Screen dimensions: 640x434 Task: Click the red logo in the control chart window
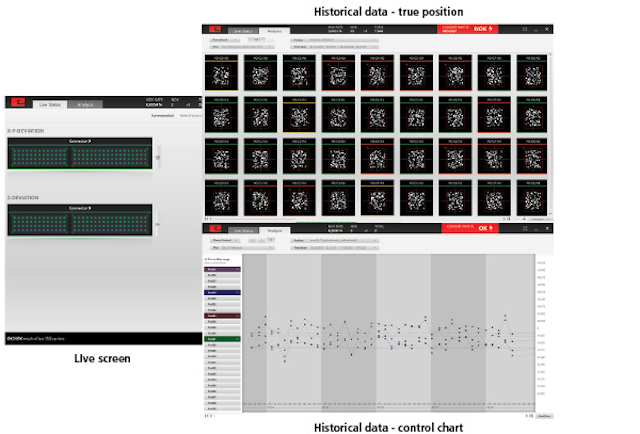coord(215,228)
